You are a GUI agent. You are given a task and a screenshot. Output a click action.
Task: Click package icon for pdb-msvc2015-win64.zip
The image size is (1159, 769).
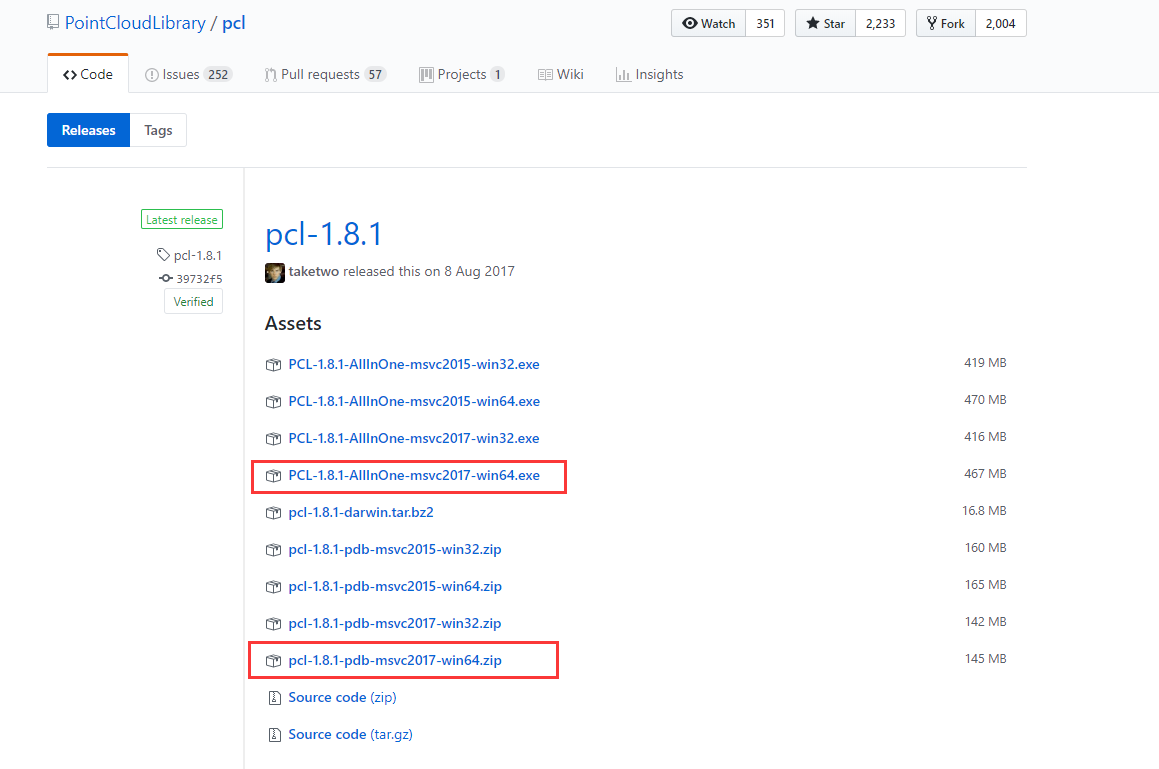point(273,586)
